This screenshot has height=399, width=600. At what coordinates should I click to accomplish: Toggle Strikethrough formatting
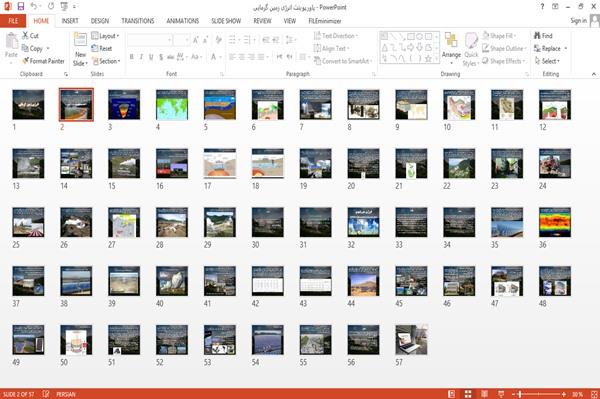point(170,57)
